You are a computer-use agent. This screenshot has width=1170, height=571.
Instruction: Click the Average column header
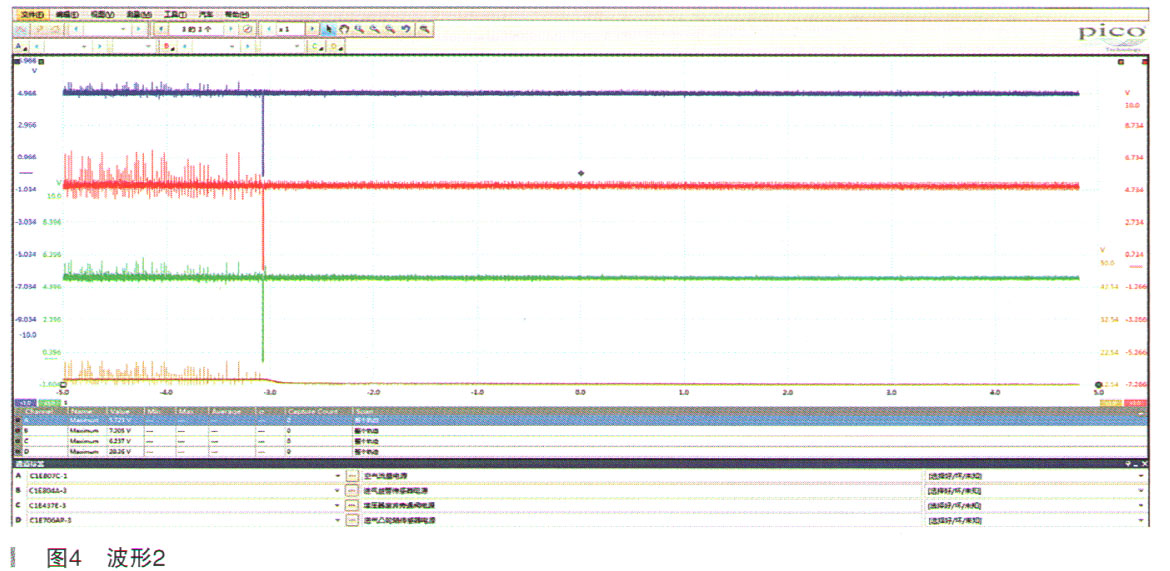click(x=232, y=411)
